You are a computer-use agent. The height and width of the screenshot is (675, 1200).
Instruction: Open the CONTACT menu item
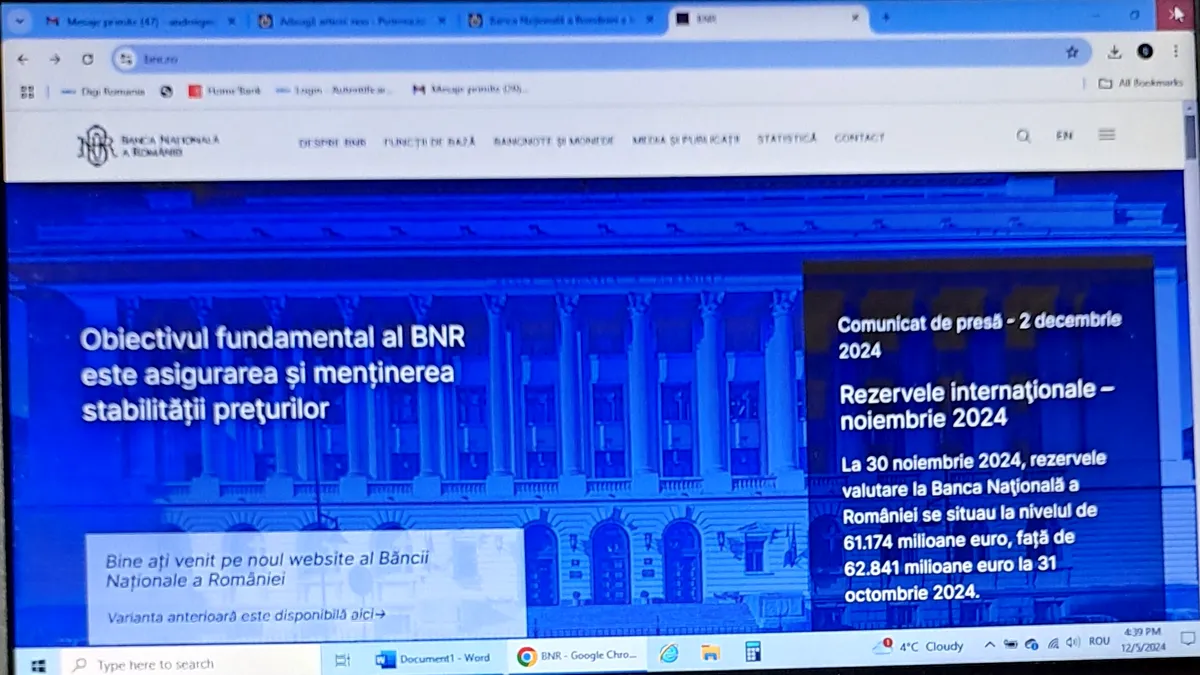pyautogui.click(x=860, y=138)
